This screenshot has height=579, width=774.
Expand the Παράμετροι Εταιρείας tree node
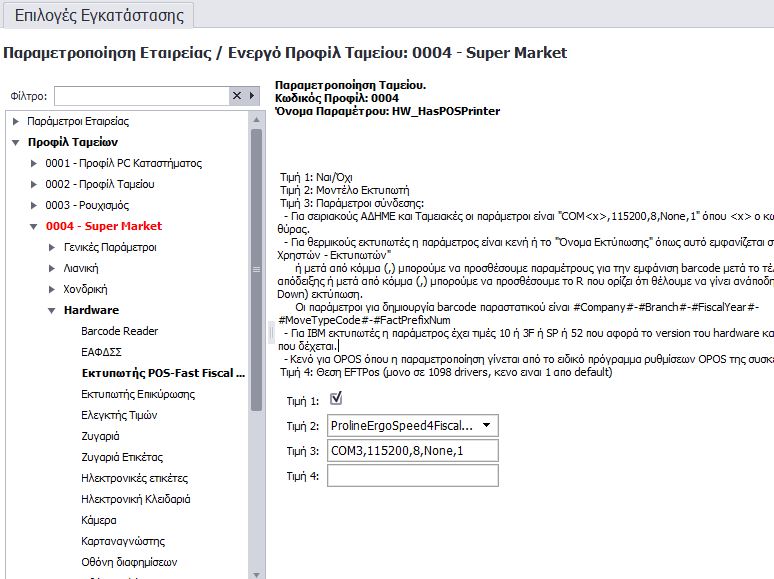pyautogui.click(x=16, y=121)
